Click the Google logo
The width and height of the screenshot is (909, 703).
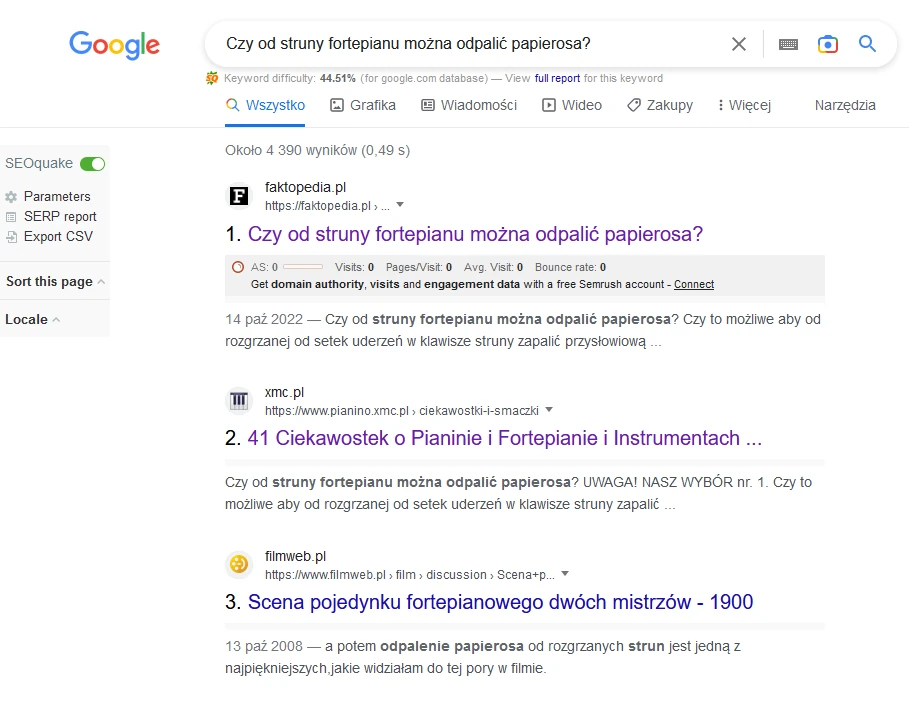(114, 45)
